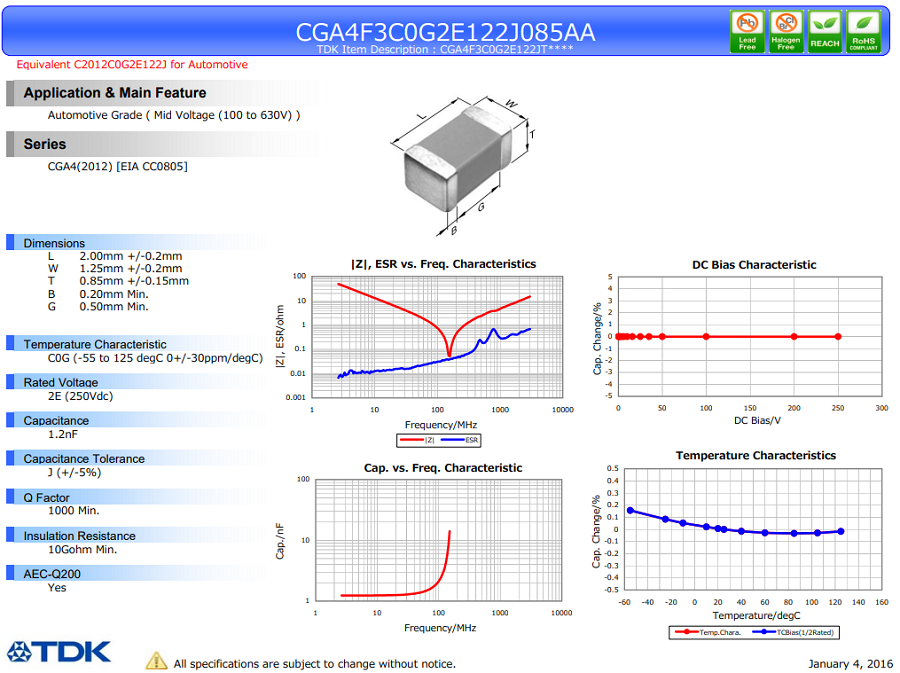Viewport: 900px width, 673px height.
Task: Click the January 4, 2016 date
Action: (x=850, y=664)
